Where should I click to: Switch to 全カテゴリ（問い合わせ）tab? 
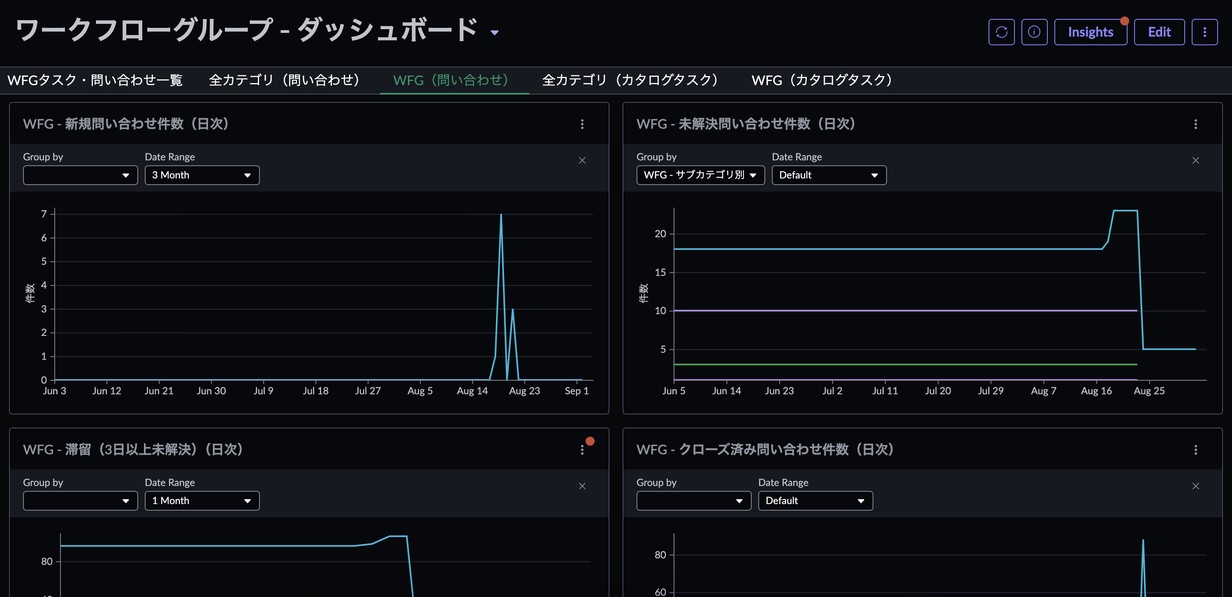click(287, 80)
